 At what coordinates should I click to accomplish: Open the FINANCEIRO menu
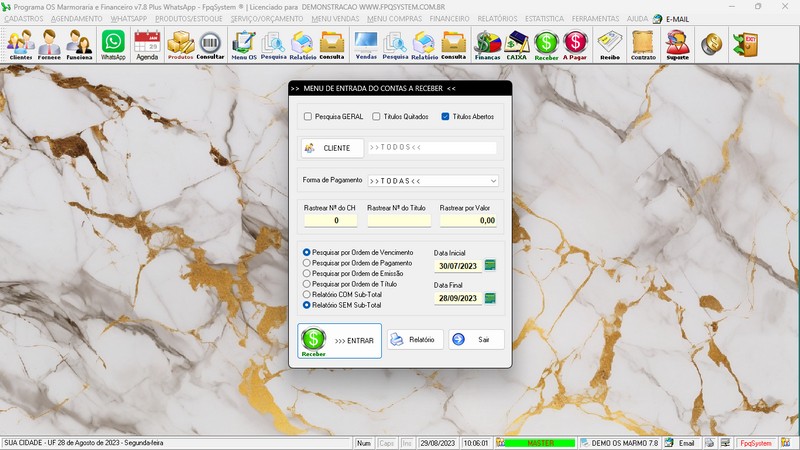point(449,19)
